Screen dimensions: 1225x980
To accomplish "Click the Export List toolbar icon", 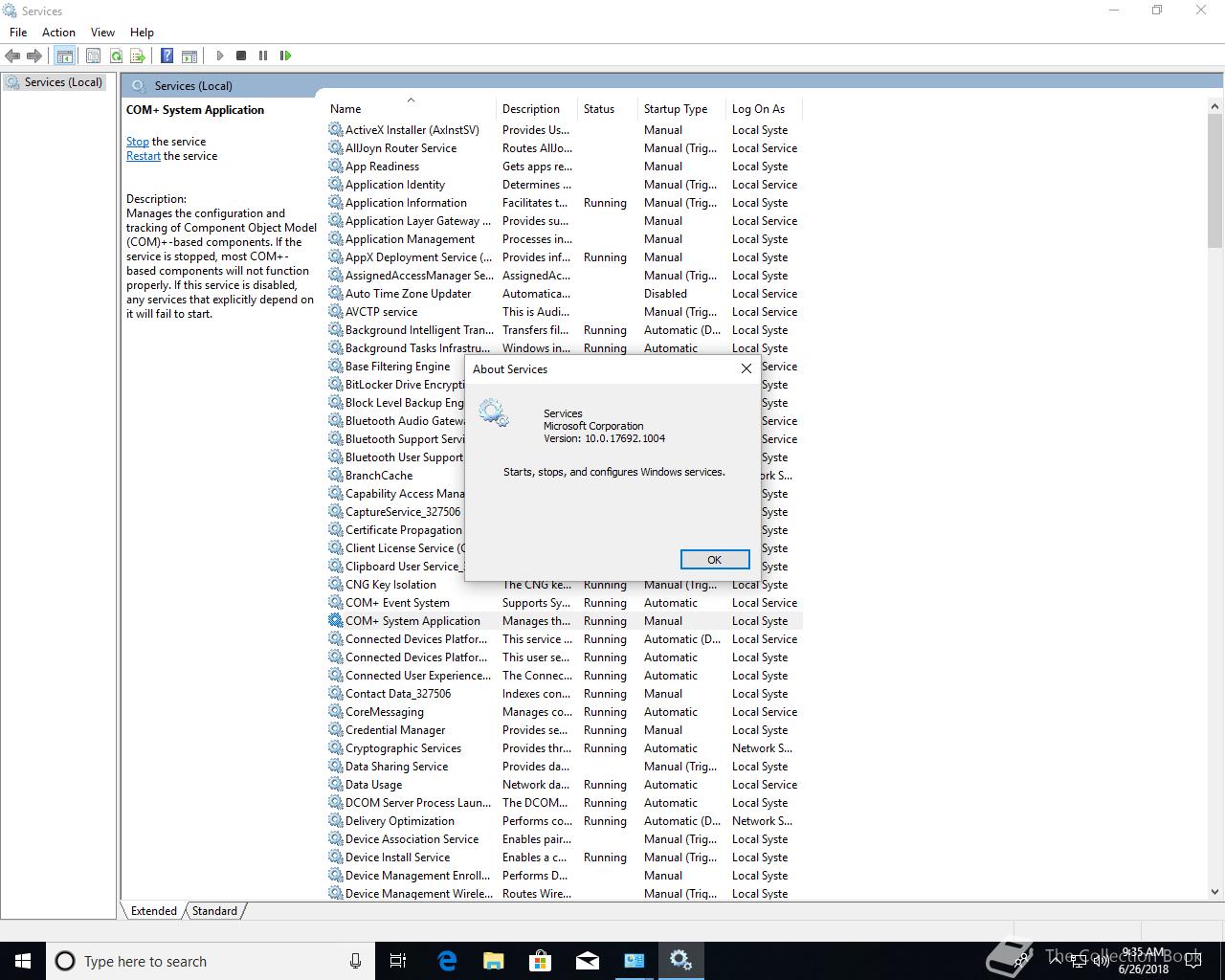I will 138,56.
